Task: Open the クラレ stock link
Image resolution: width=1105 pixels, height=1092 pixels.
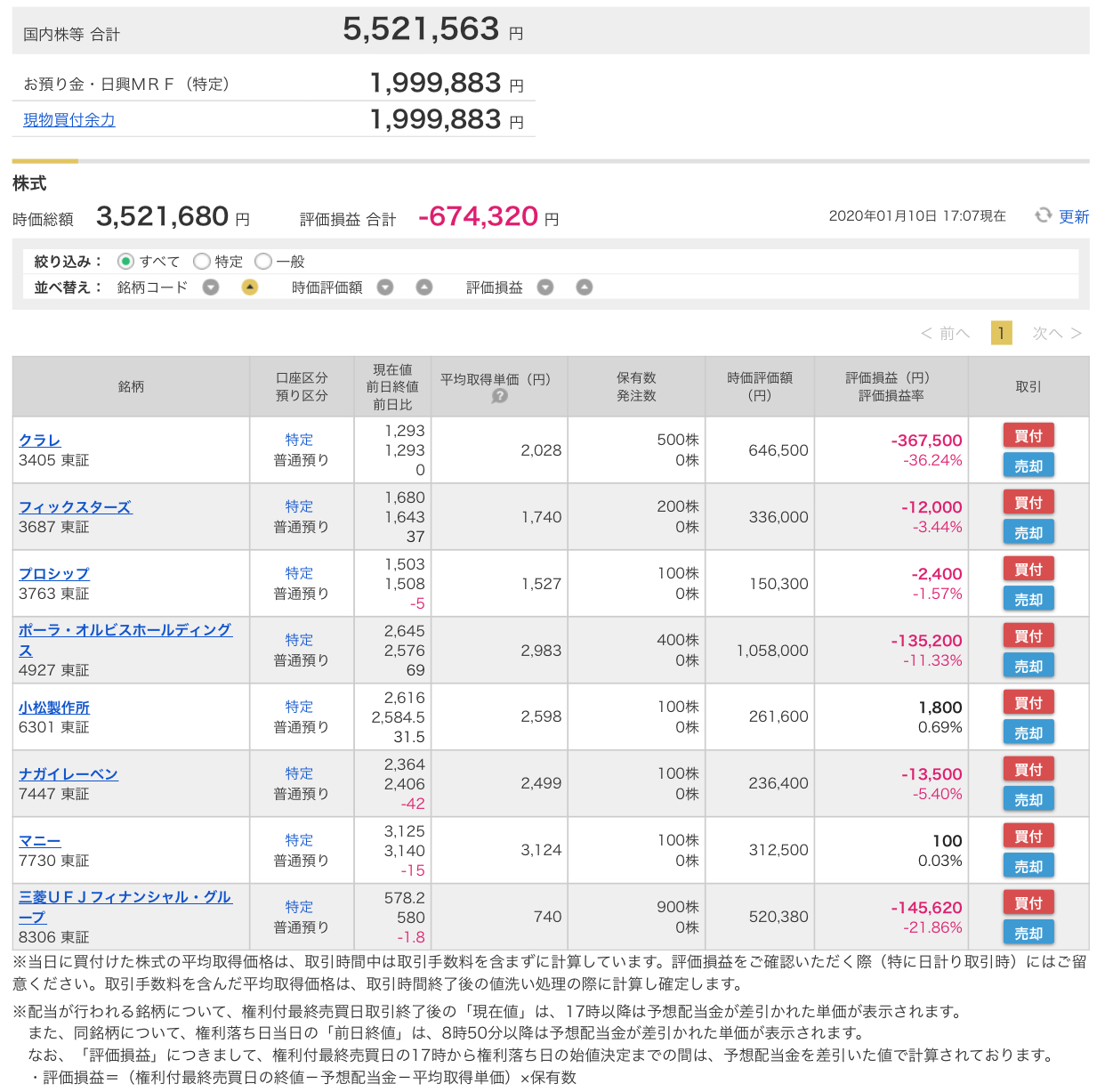Action: (x=40, y=441)
